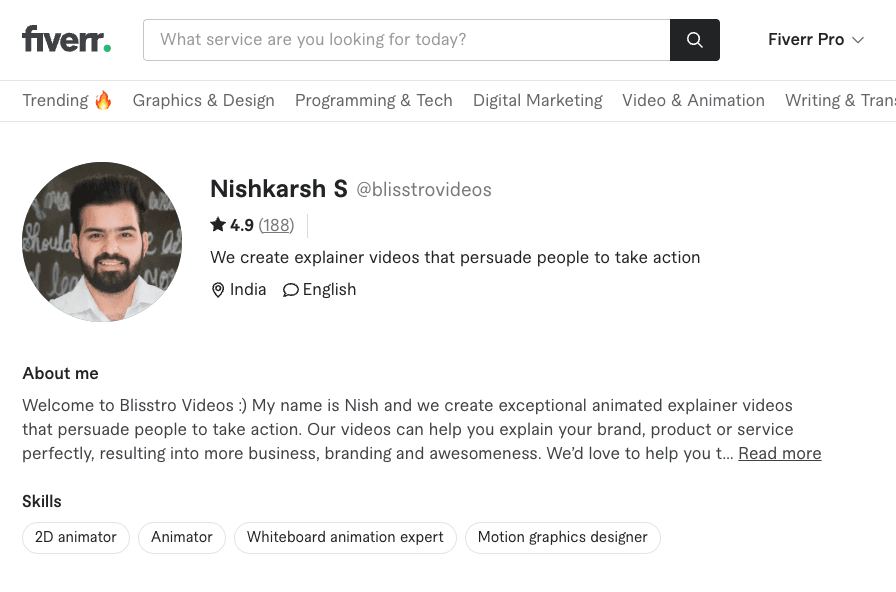
Task: Click the search magnifying glass icon
Action: [694, 39]
